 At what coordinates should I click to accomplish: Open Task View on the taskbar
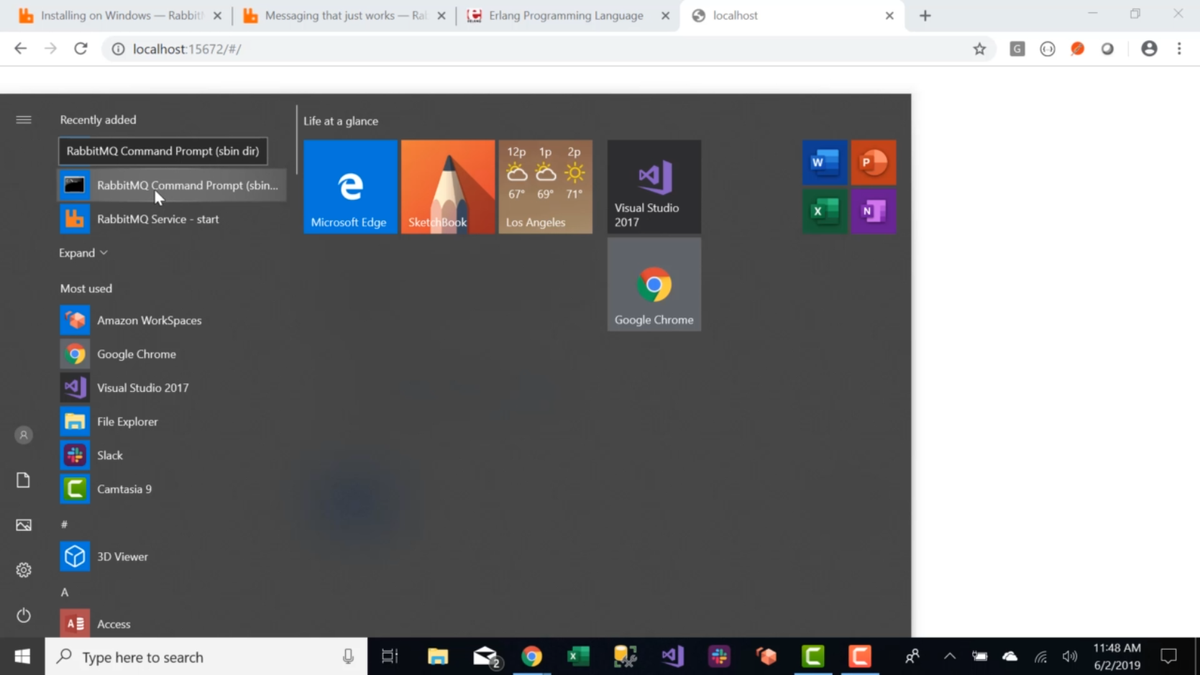point(390,657)
